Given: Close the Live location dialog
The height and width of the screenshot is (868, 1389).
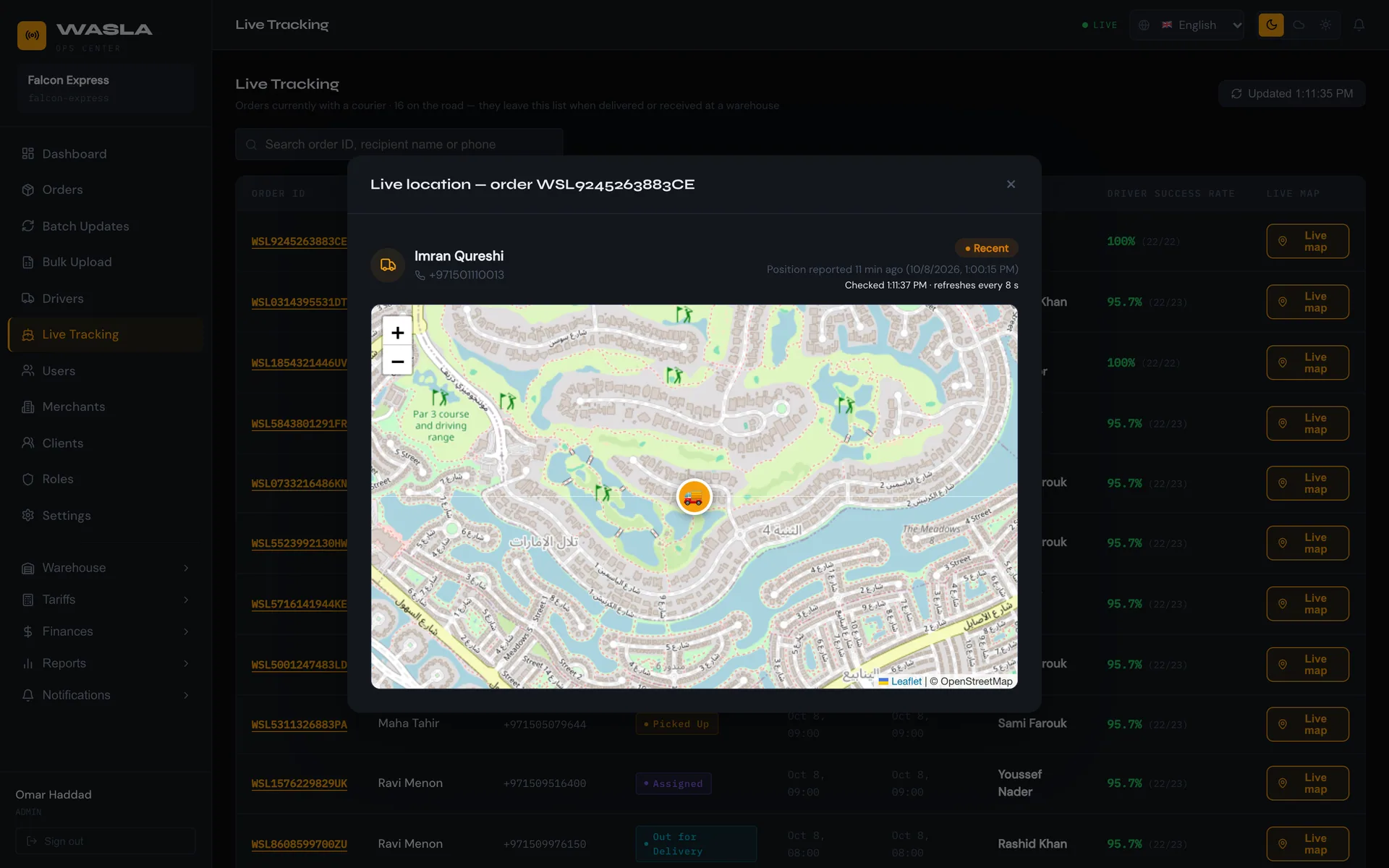Looking at the screenshot, I should pos(1011,184).
